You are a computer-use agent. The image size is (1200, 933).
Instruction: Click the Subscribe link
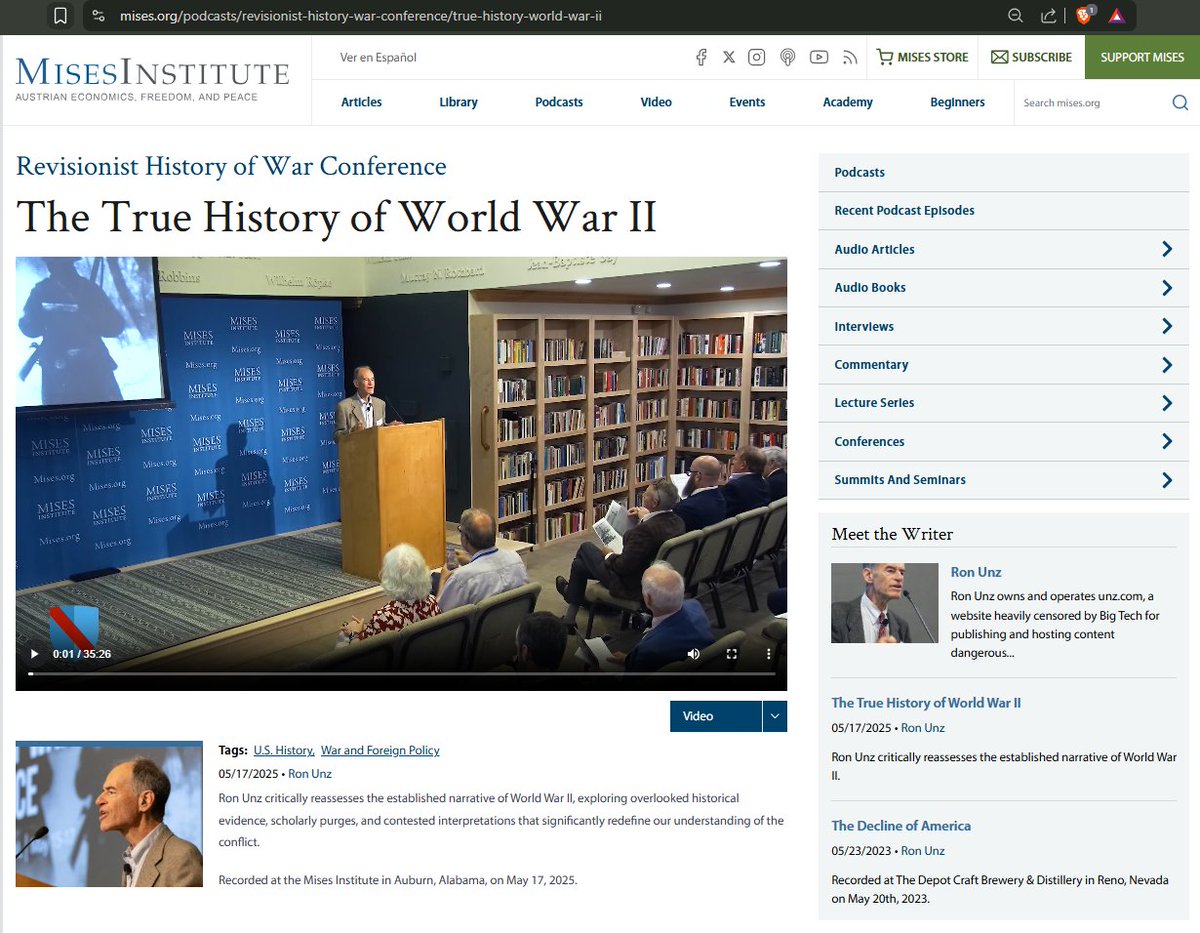click(1031, 57)
